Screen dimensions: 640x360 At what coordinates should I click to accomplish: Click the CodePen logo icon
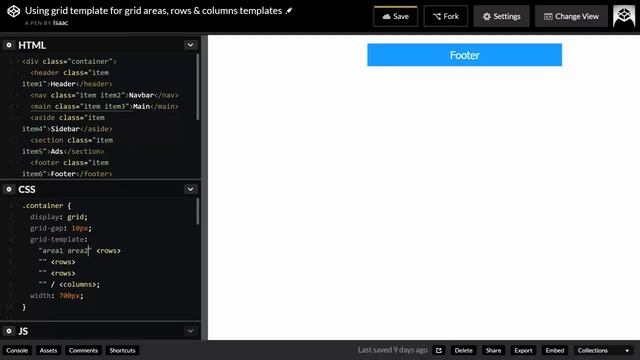tap(13, 11)
